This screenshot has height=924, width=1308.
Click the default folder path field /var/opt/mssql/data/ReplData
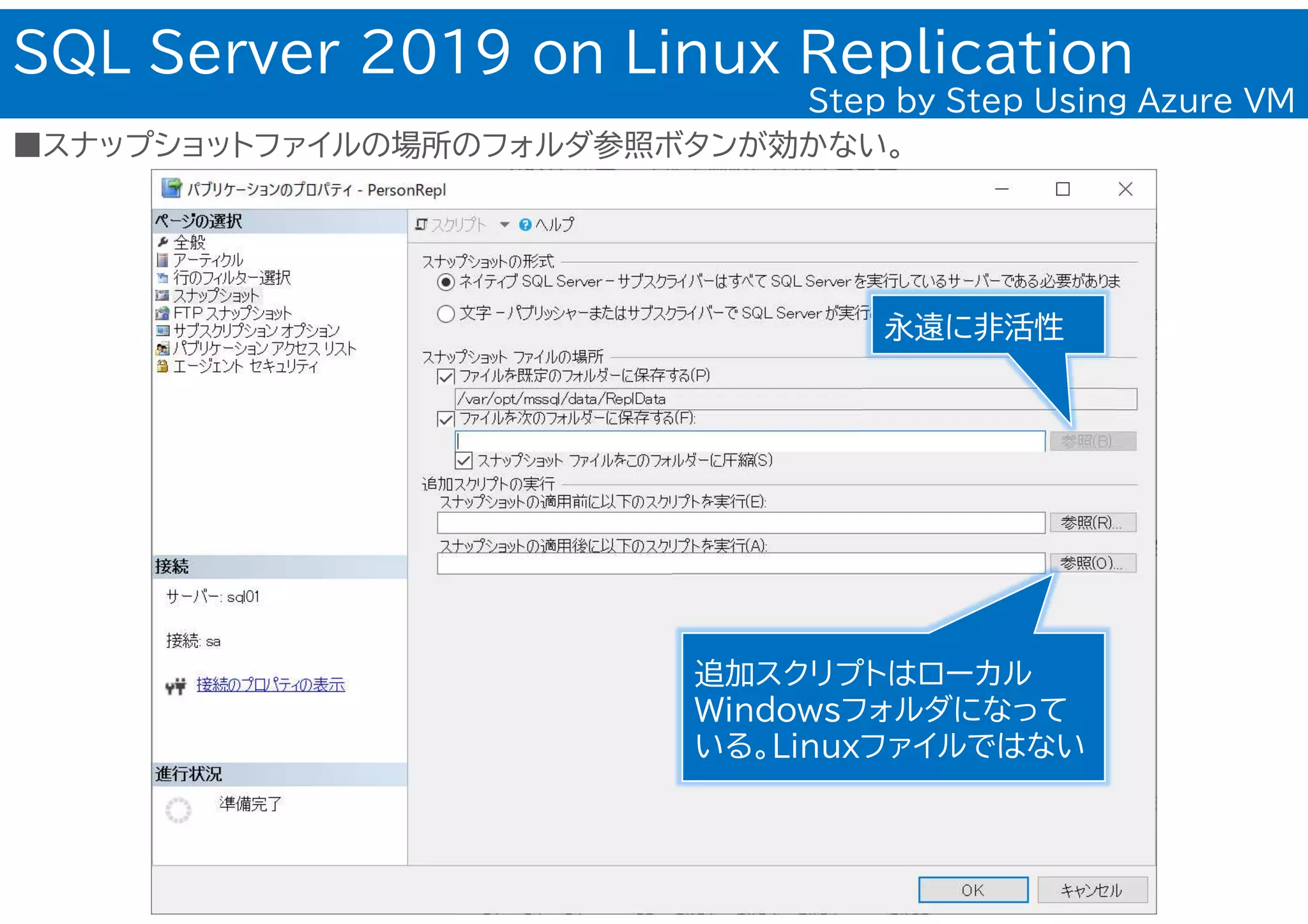pos(796,399)
